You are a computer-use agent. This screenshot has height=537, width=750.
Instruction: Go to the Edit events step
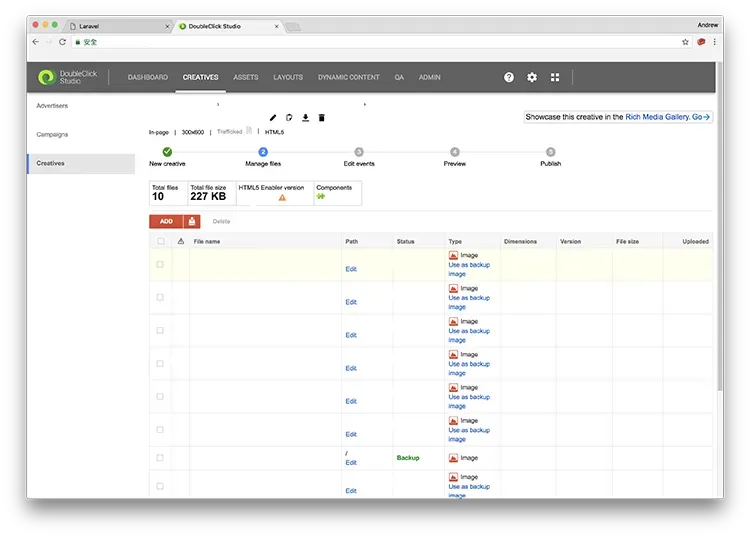(359, 157)
